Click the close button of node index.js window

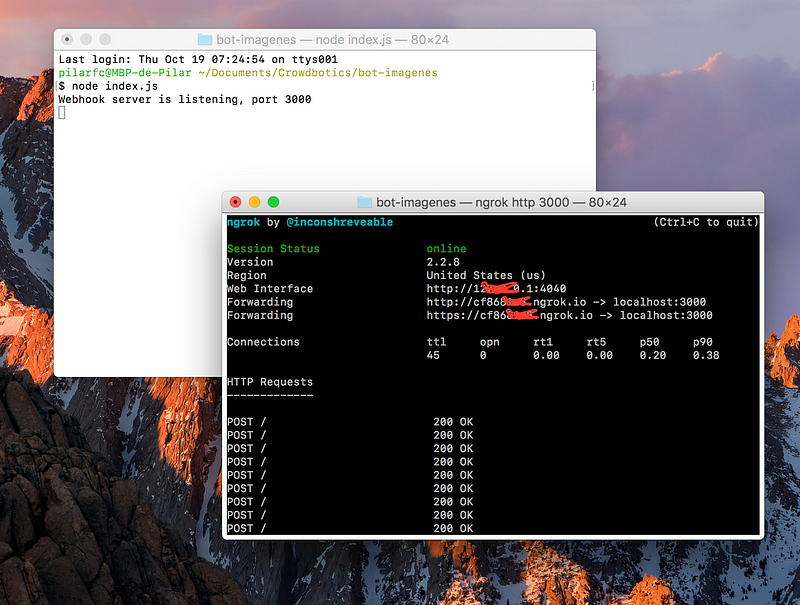click(x=67, y=39)
